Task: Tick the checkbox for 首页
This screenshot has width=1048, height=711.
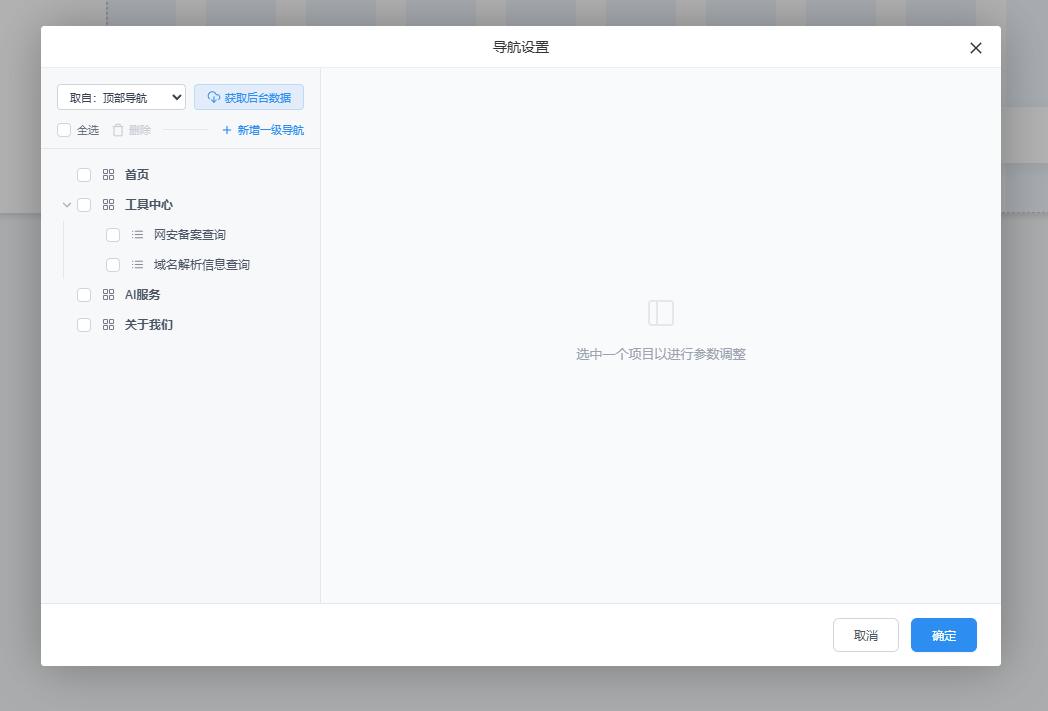Action: coord(84,175)
